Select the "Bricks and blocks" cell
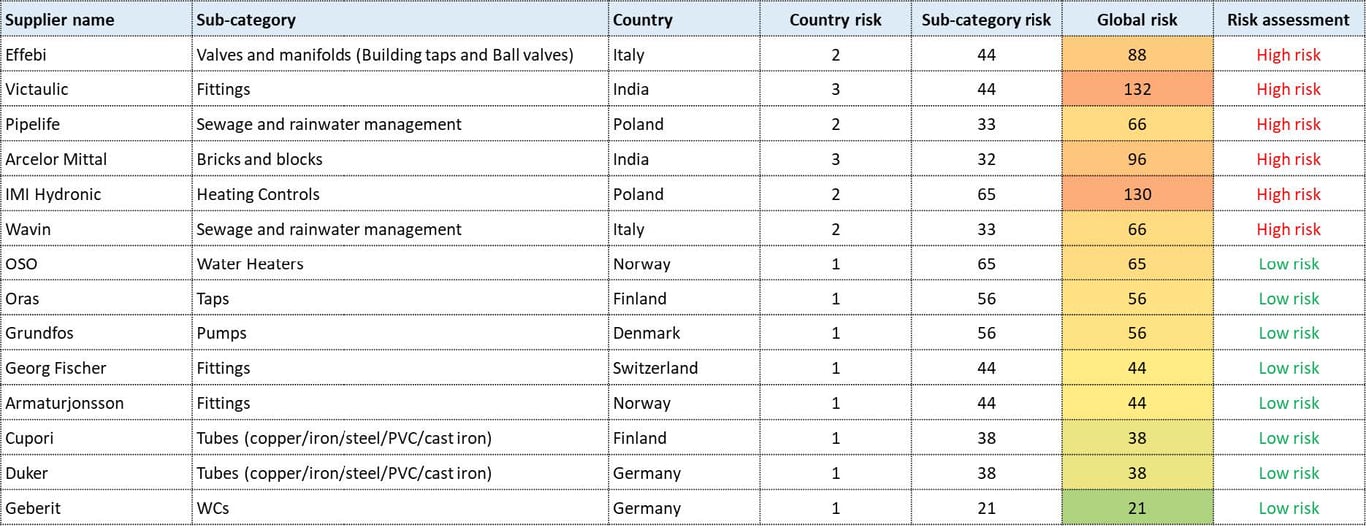1366x530 pixels. point(259,159)
